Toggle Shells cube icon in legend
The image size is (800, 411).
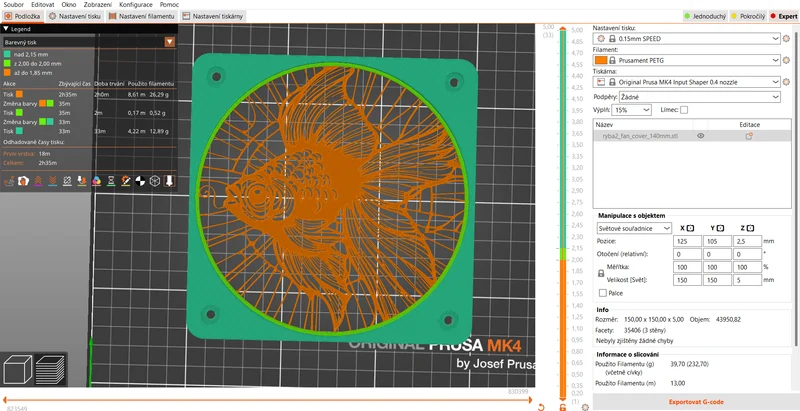click(x=155, y=181)
